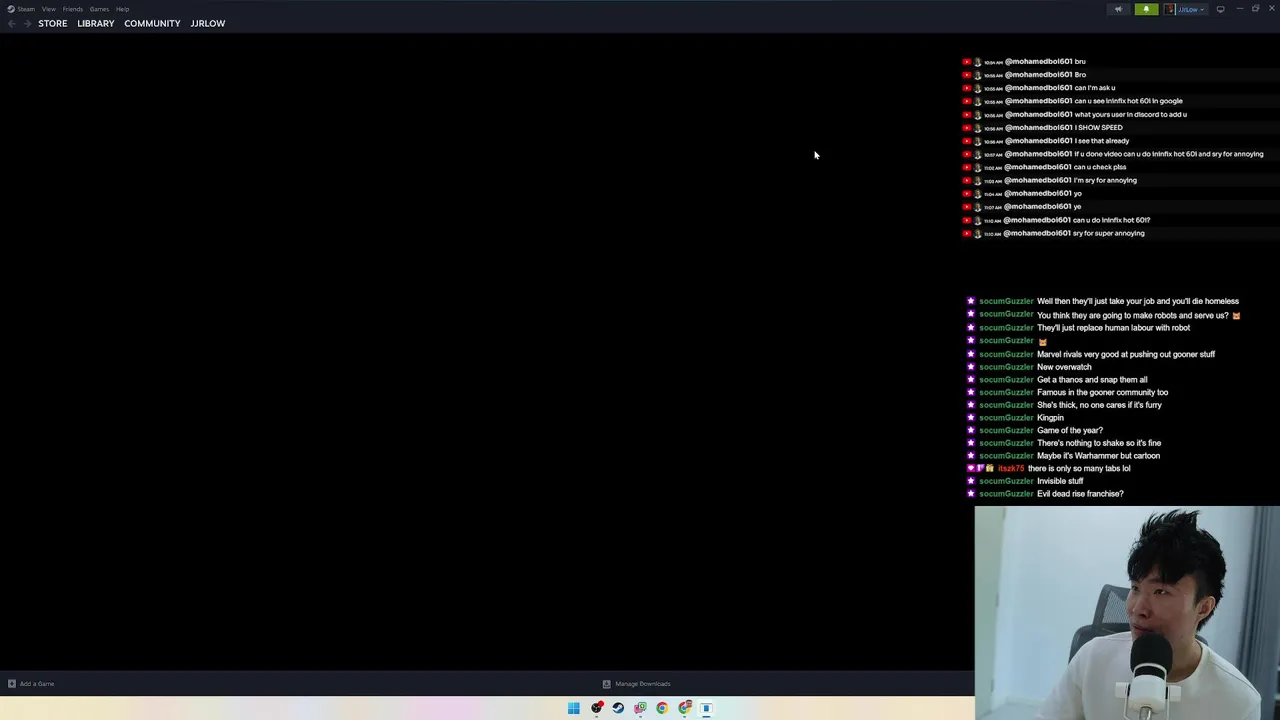The height and width of the screenshot is (720, 1280).
Task: Open the green notifications bell
Action: click(1146, 9)
